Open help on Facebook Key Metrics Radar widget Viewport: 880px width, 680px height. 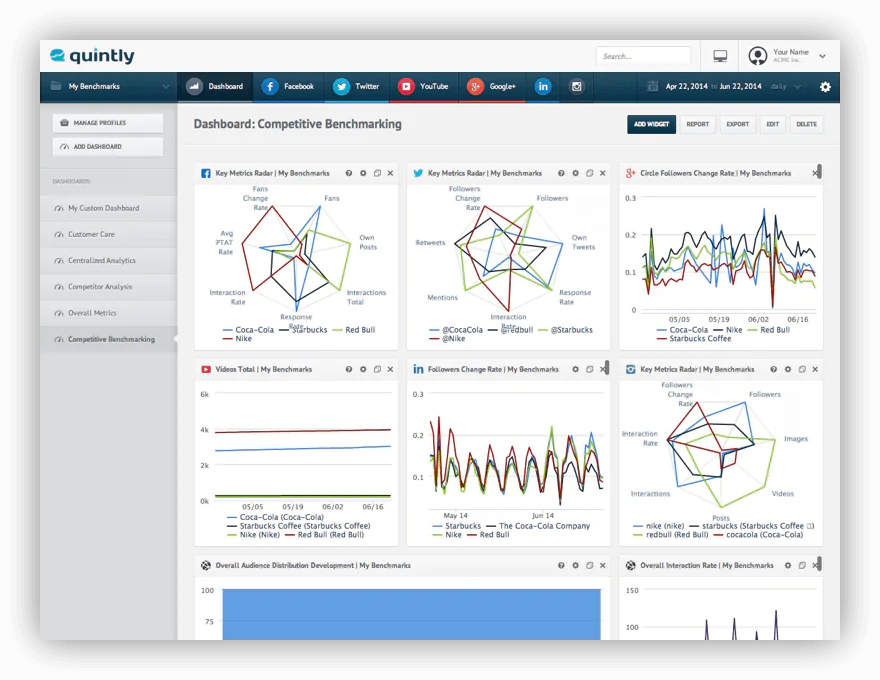click(349, 173)
